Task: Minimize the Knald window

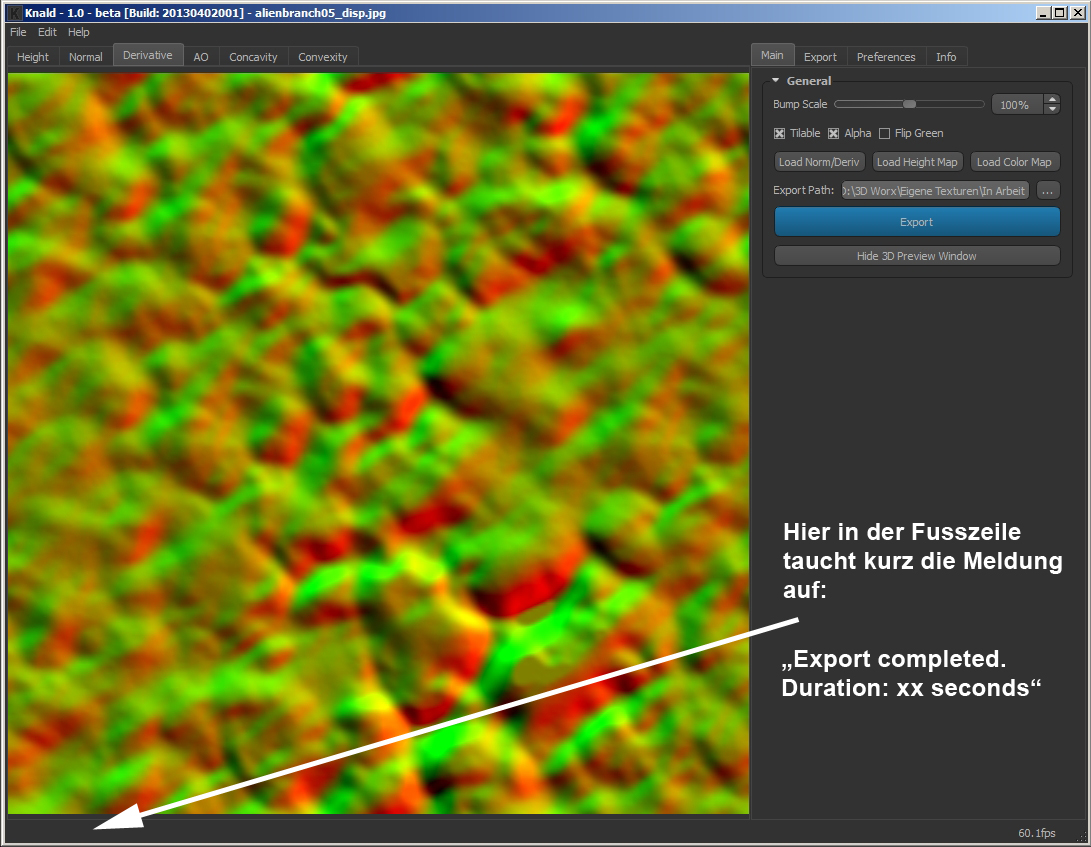Action: pyautogui.click(x=1043, y=13)
